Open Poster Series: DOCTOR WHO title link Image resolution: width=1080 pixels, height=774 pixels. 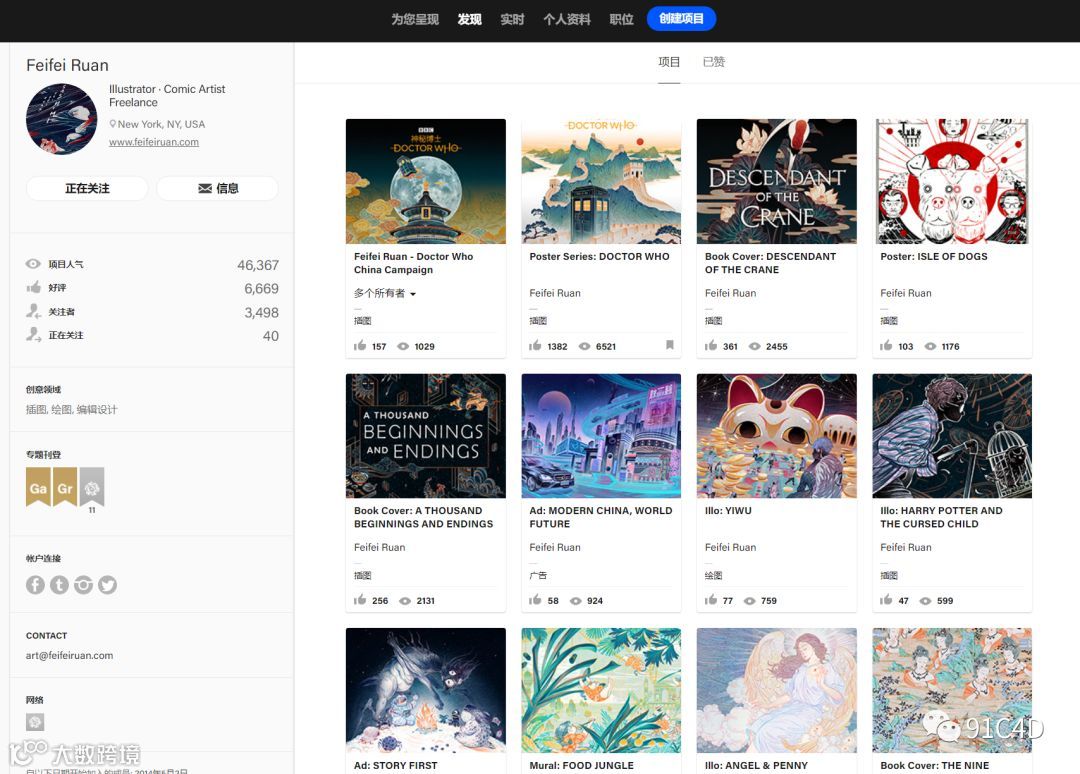[x=599, y=256]
